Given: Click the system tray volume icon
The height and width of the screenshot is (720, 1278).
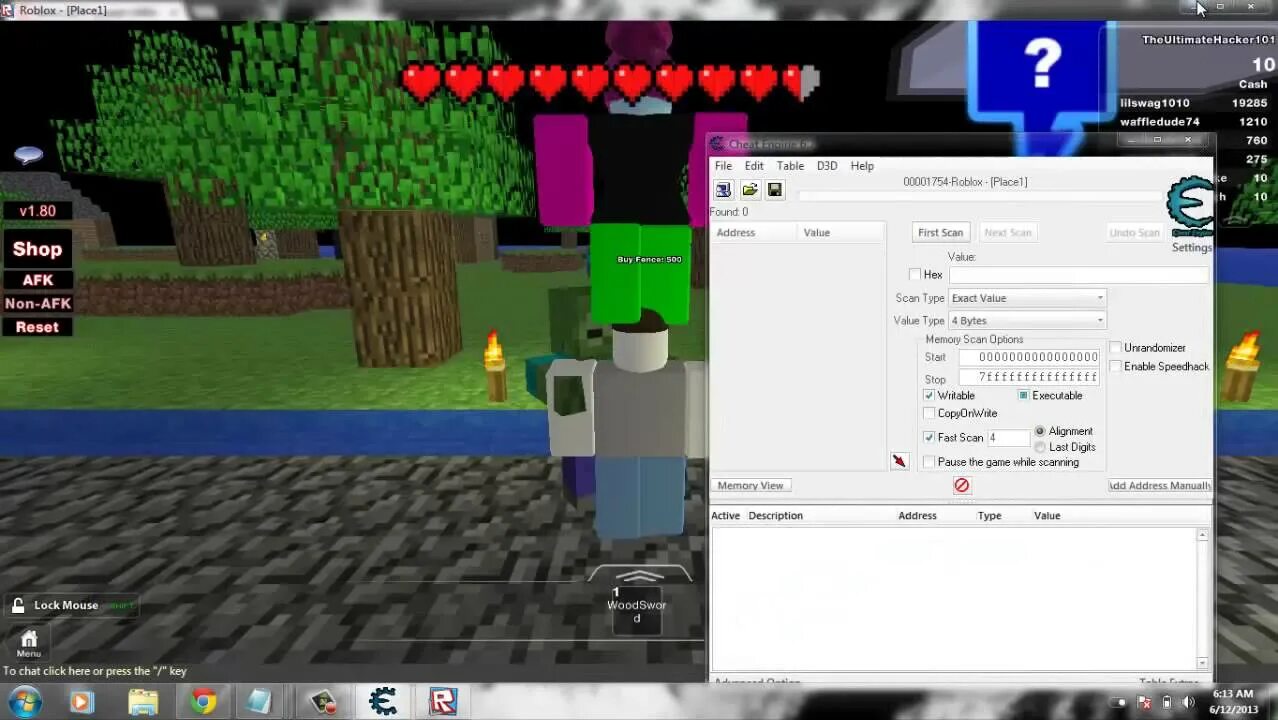Looking at the screenshot, I should click(1188, 703).
